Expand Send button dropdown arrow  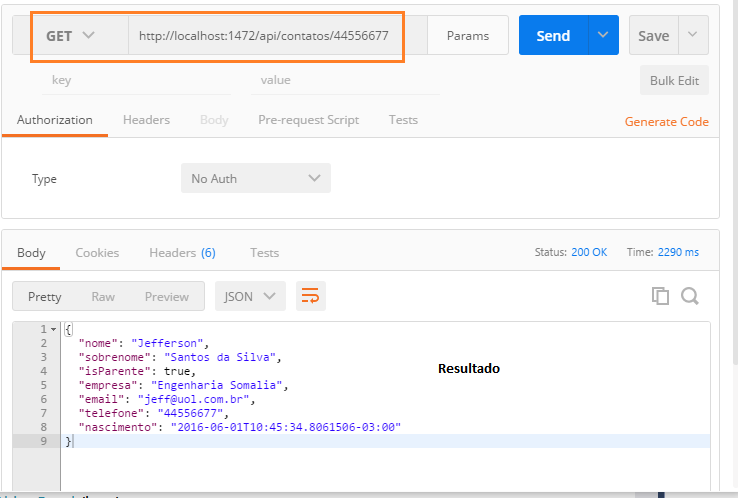click(603, 35)
